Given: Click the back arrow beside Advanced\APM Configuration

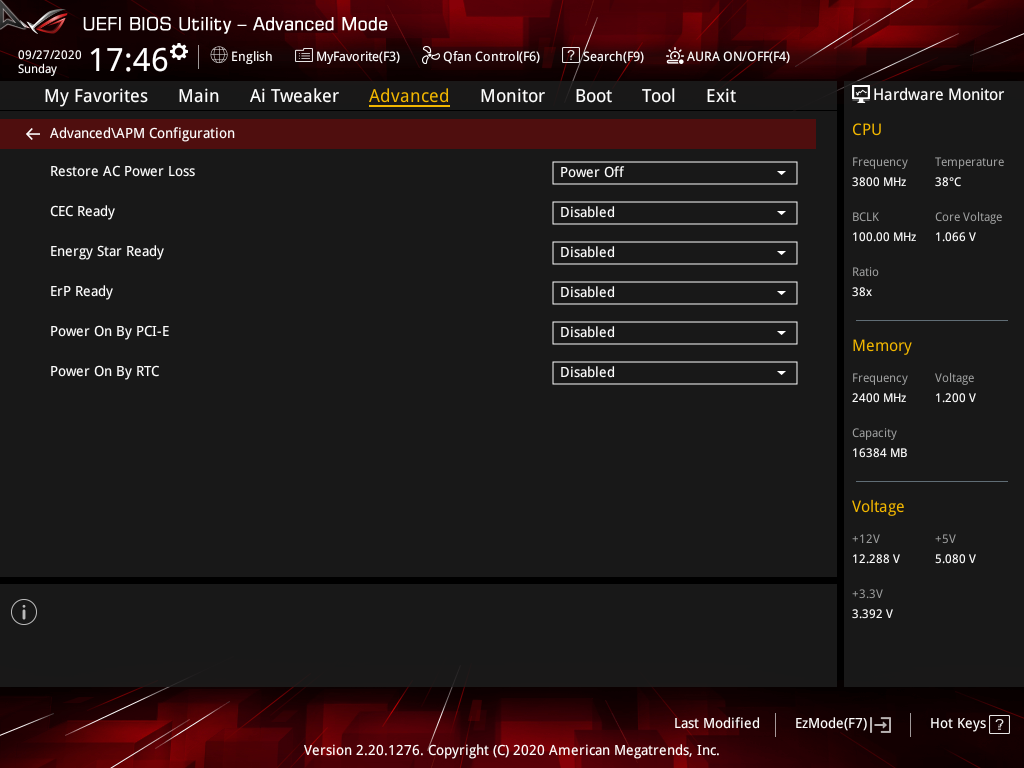Looking at the screenshot, I should point(33,134).
